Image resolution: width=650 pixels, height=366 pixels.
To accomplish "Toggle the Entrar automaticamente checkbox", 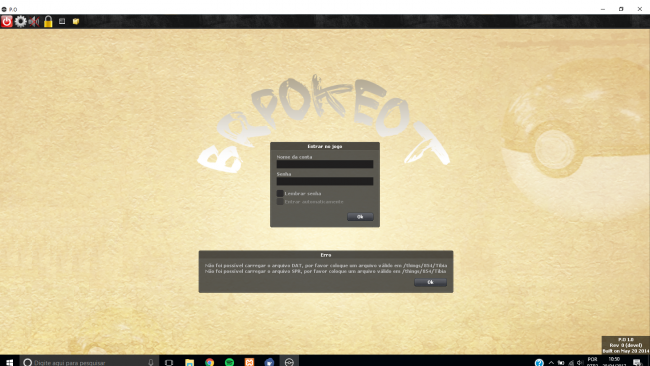I will pyautogui.click(x=280, y=202).
